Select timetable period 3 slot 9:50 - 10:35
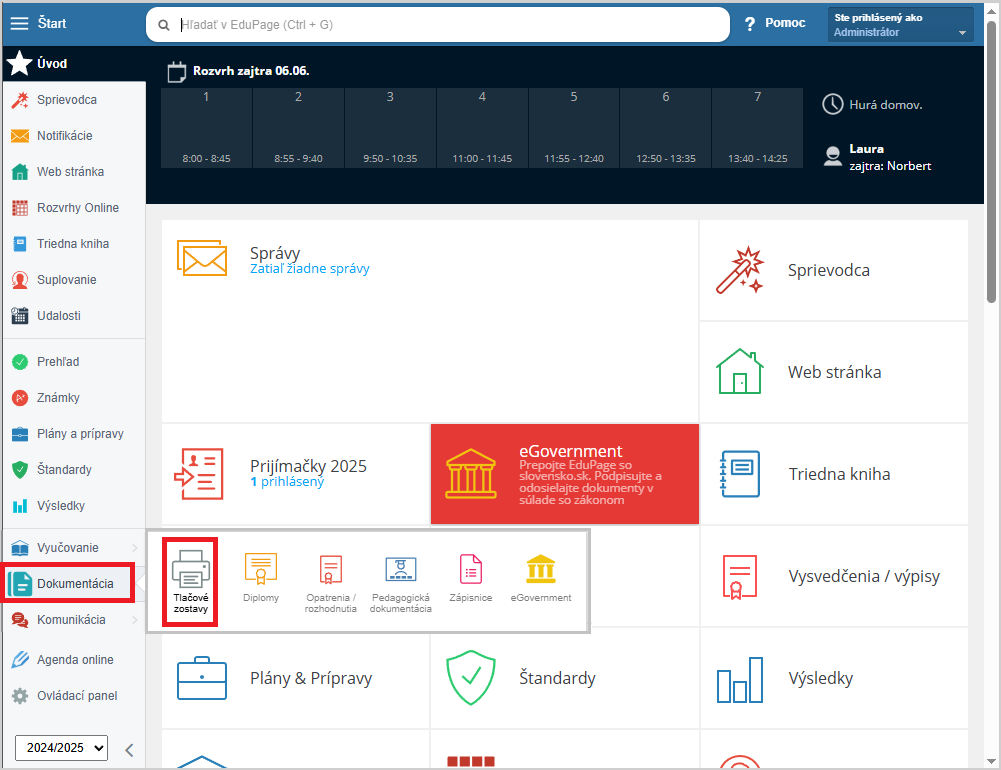1001x770 pixels. (x=390, y=128)
